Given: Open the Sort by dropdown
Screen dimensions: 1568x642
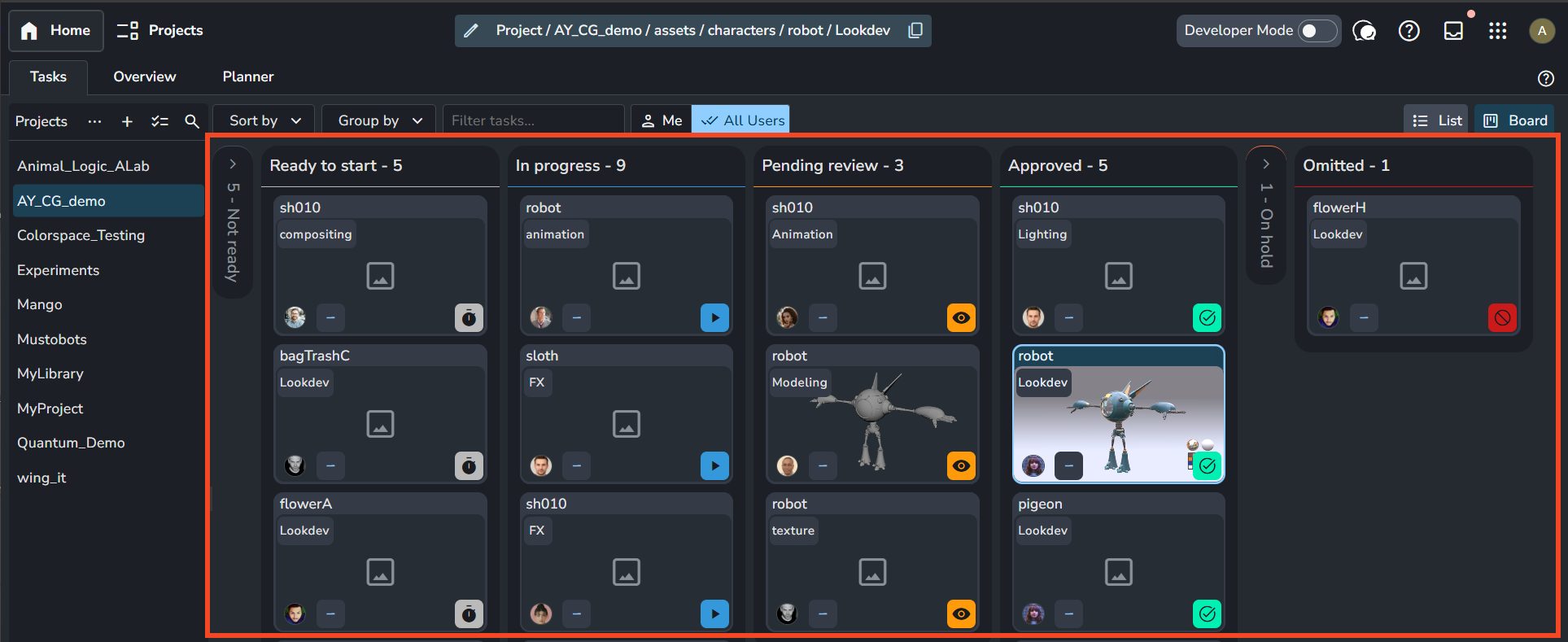Looking at the screenshot, I should (x=264, y=120).
